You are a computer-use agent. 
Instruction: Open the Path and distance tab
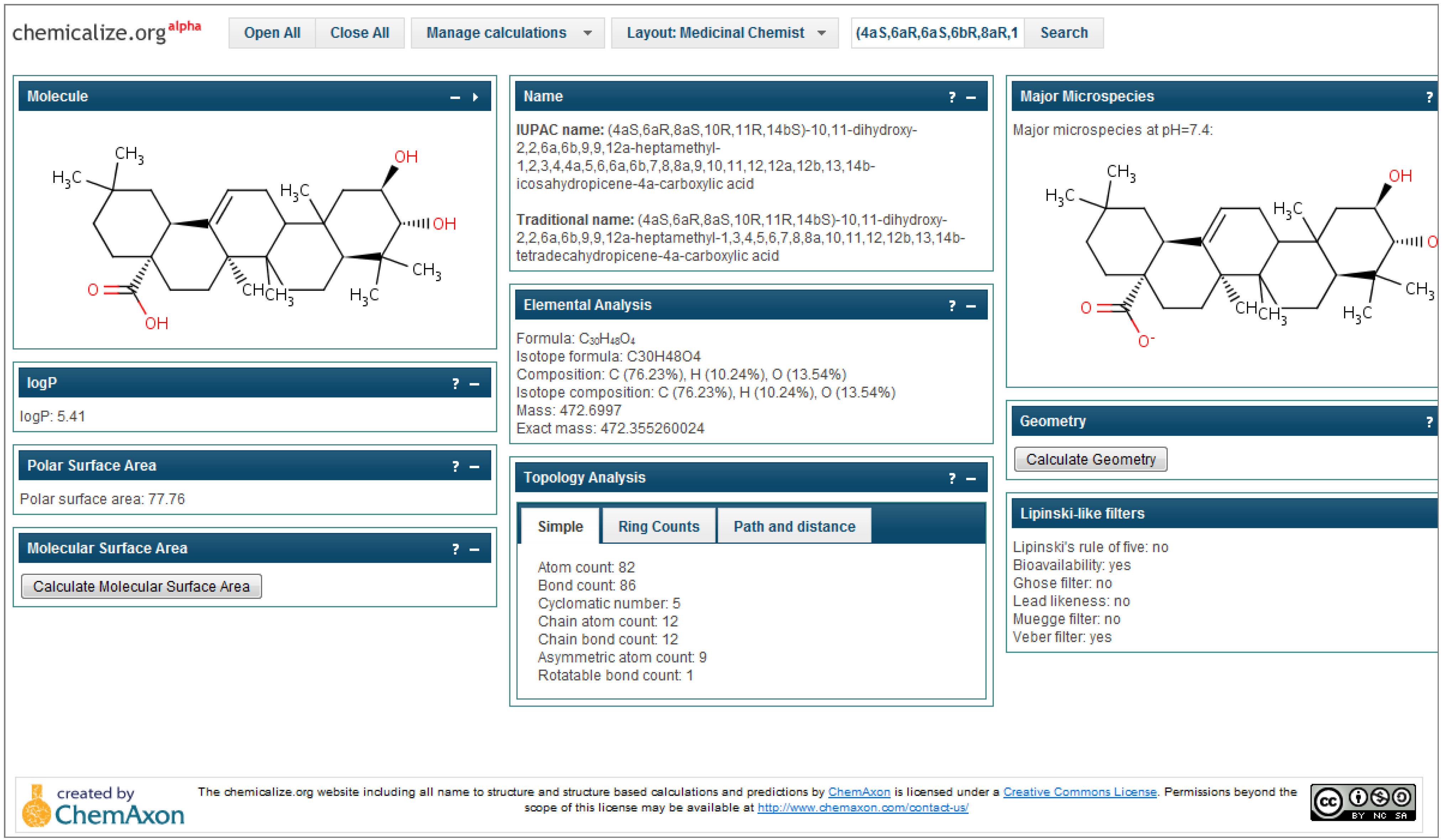[x=794, y=526]
